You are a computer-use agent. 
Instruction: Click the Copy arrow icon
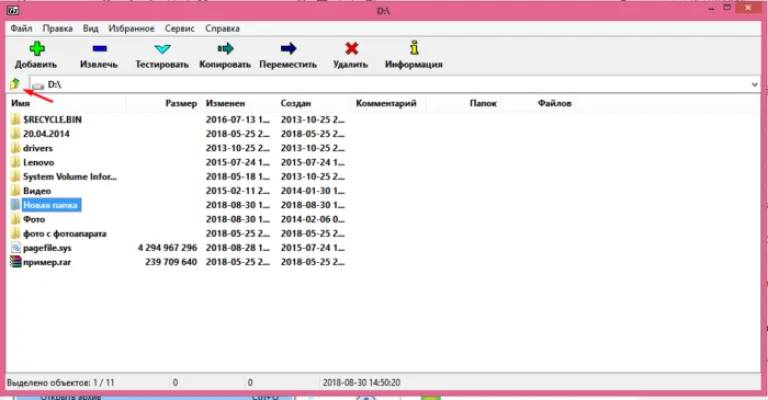pos(225,48)
